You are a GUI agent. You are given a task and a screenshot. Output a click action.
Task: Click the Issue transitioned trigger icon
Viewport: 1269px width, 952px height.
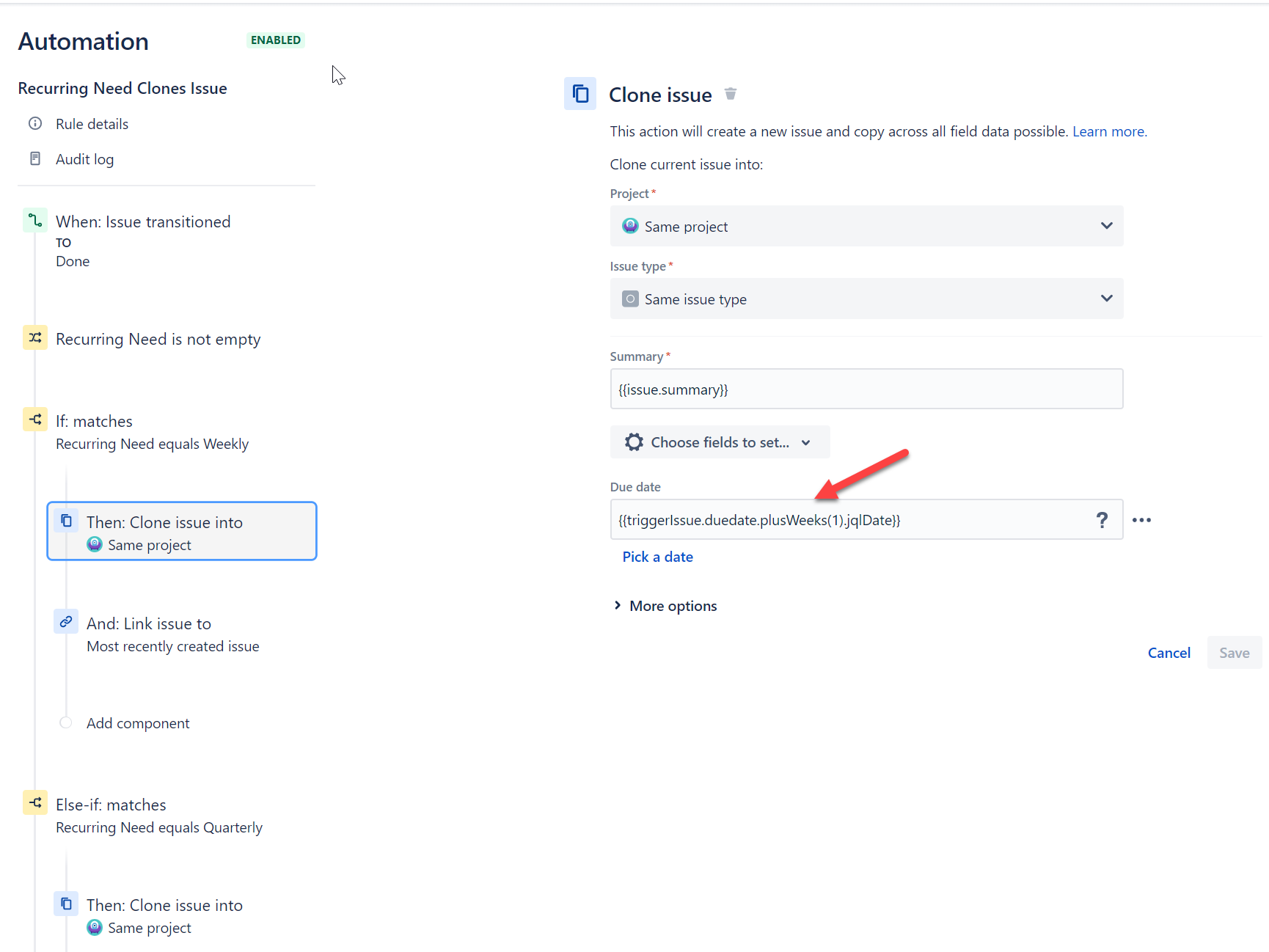(x=35, y=220)
